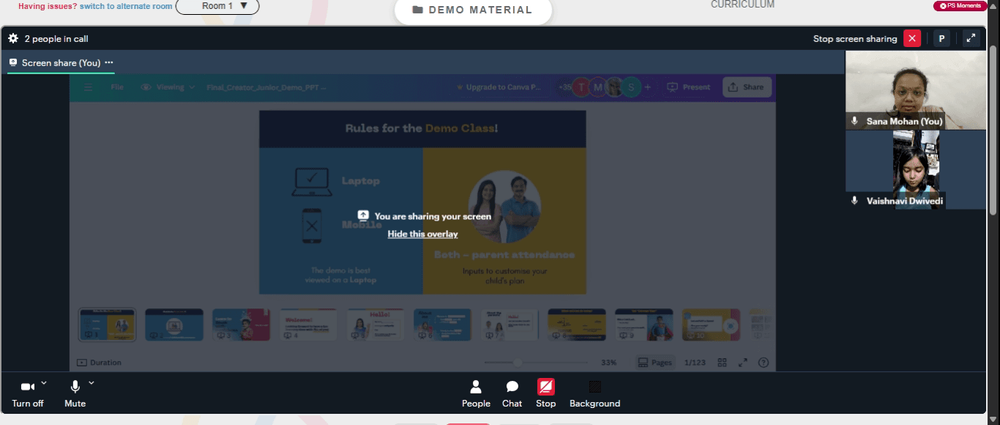Click Sana Mohan's microphone indicator

pyautogui.click(x=855, y=121)
